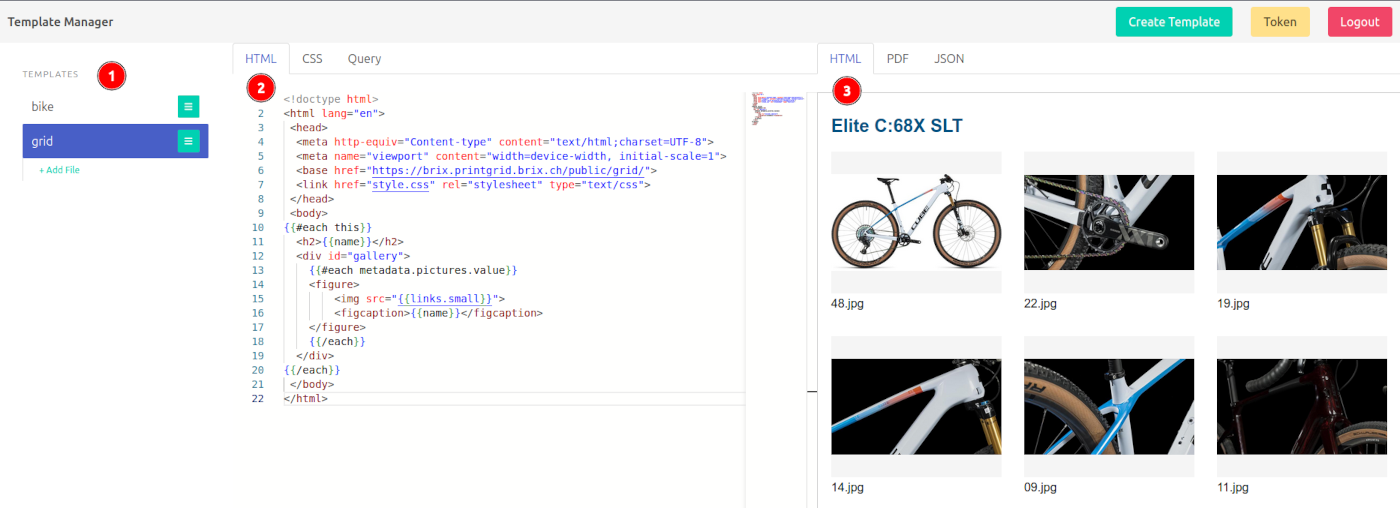This screenshot has width=1400, height=508.
Task: Switch to the editor HTML tab
Action: point(261,58)
